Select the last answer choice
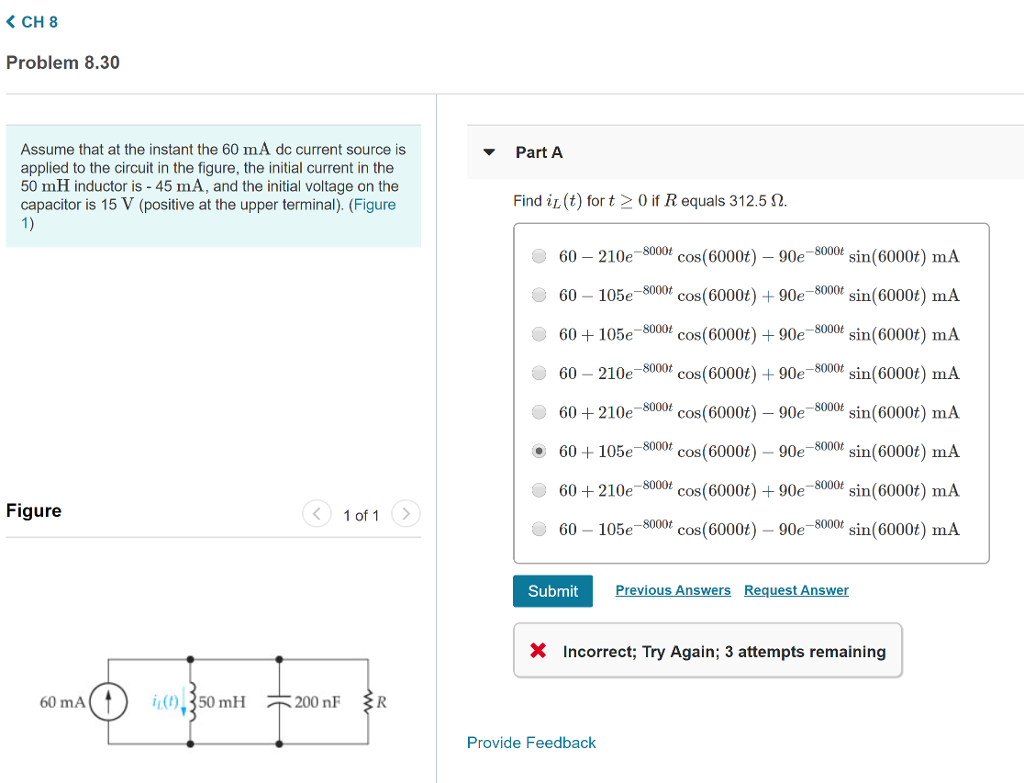The height and width of the screenshot is (783, 1024). 539,529
